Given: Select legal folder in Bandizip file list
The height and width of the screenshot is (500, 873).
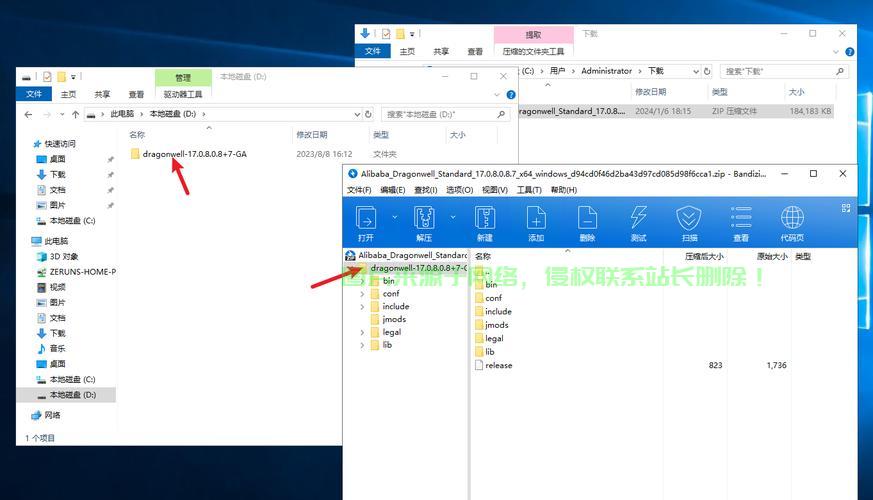Looking at the screenshot, I should point(489,339).
